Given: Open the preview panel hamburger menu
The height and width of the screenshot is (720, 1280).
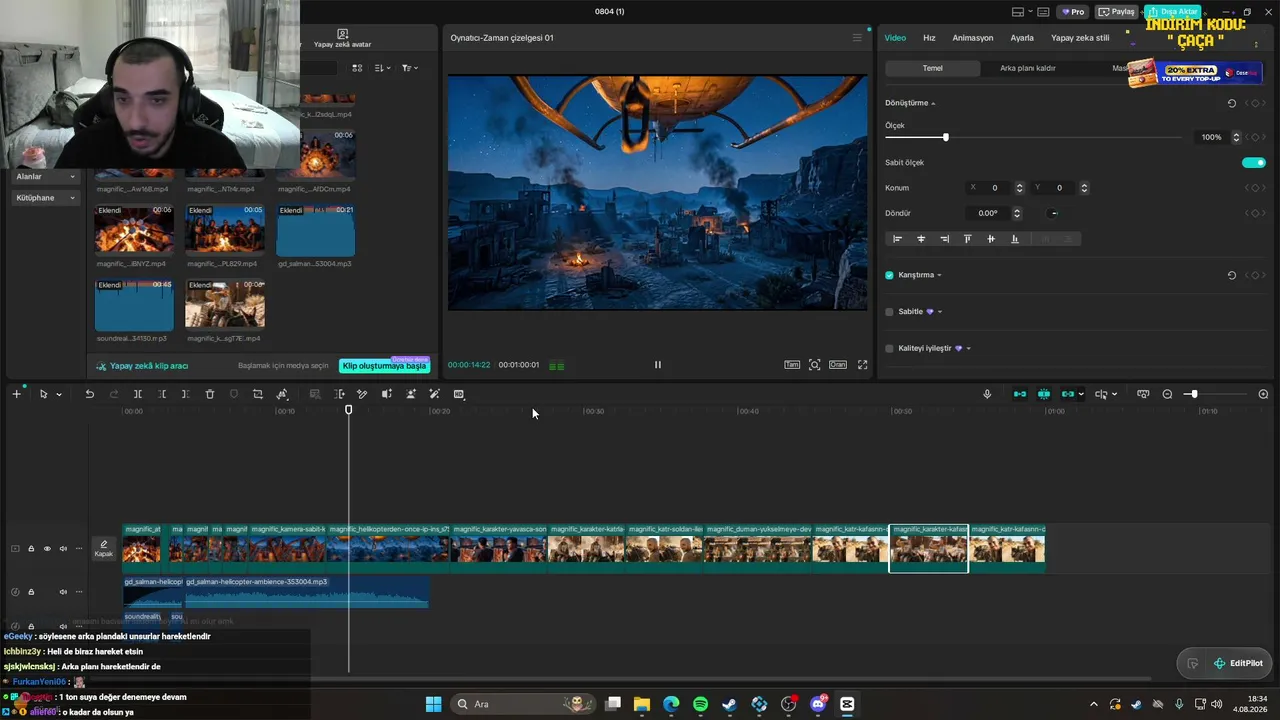Looking at the screenshot, I should pyautogui.click(x=857, y=38).
